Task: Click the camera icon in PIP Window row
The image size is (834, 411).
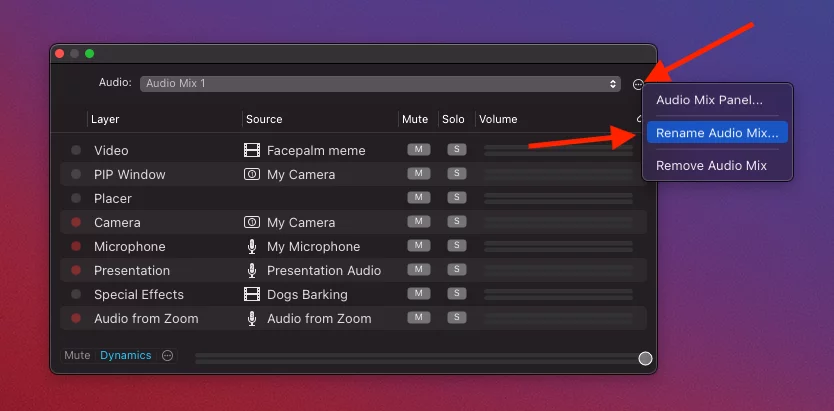Action: click(252, 174)
